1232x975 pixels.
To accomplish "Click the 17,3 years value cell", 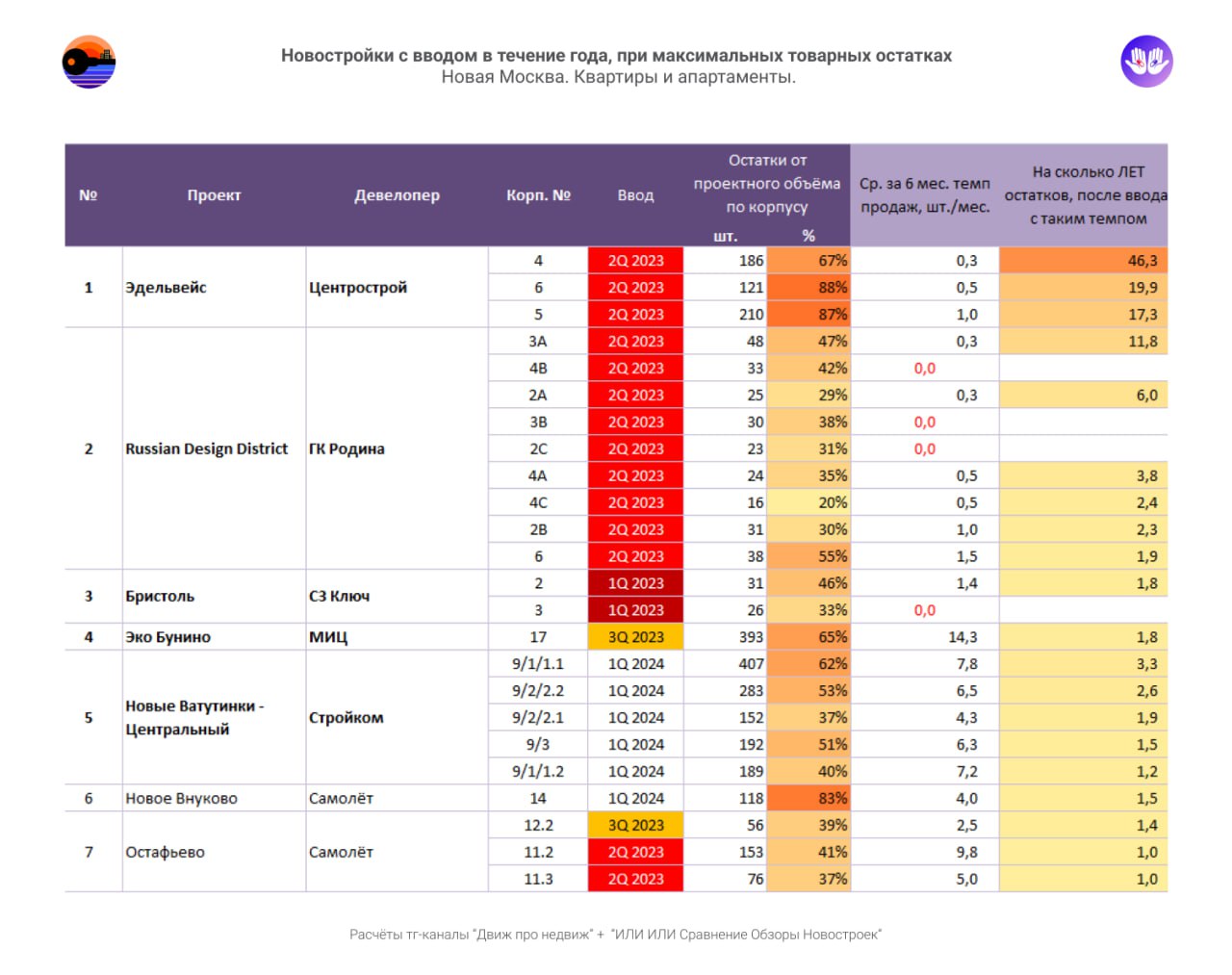I will (1084, 315).
